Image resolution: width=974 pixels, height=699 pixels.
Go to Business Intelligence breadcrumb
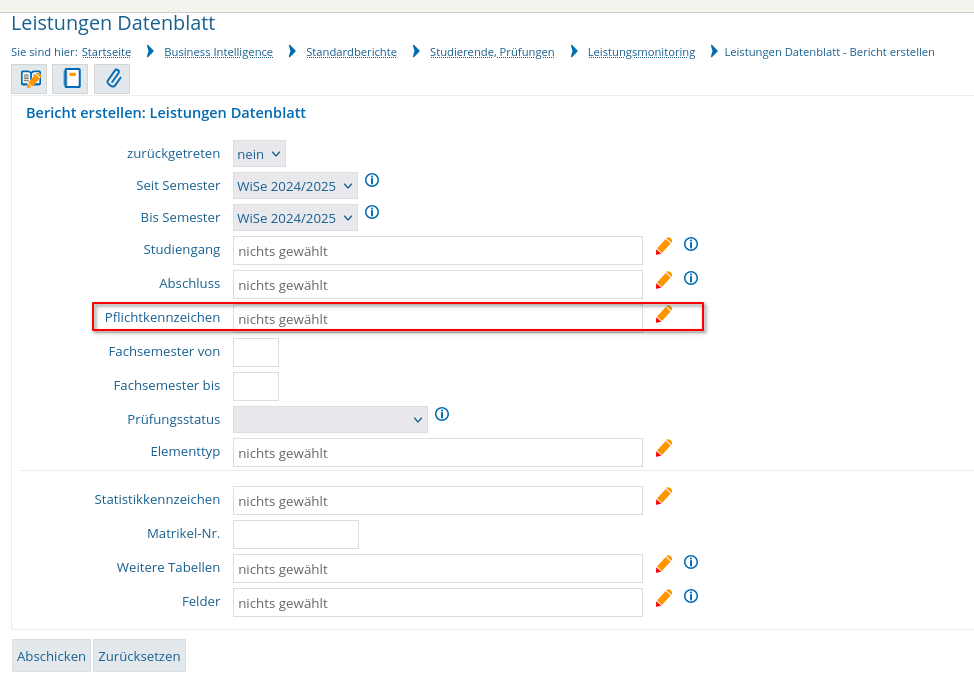click(218, 52)
